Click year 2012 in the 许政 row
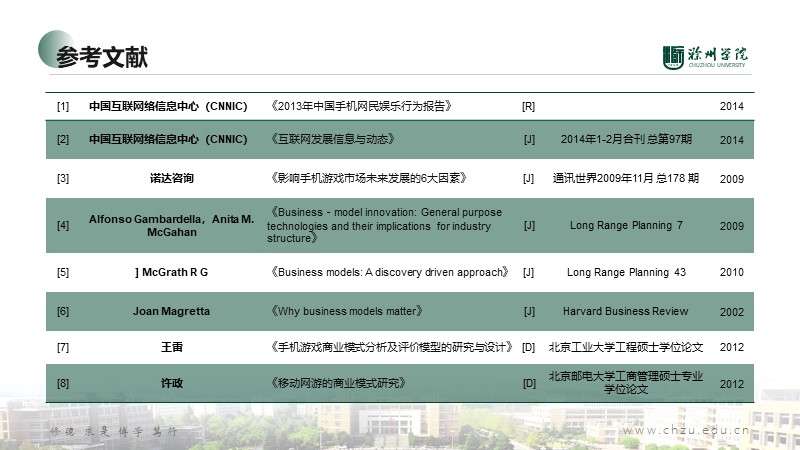 [x=732, y=384]
